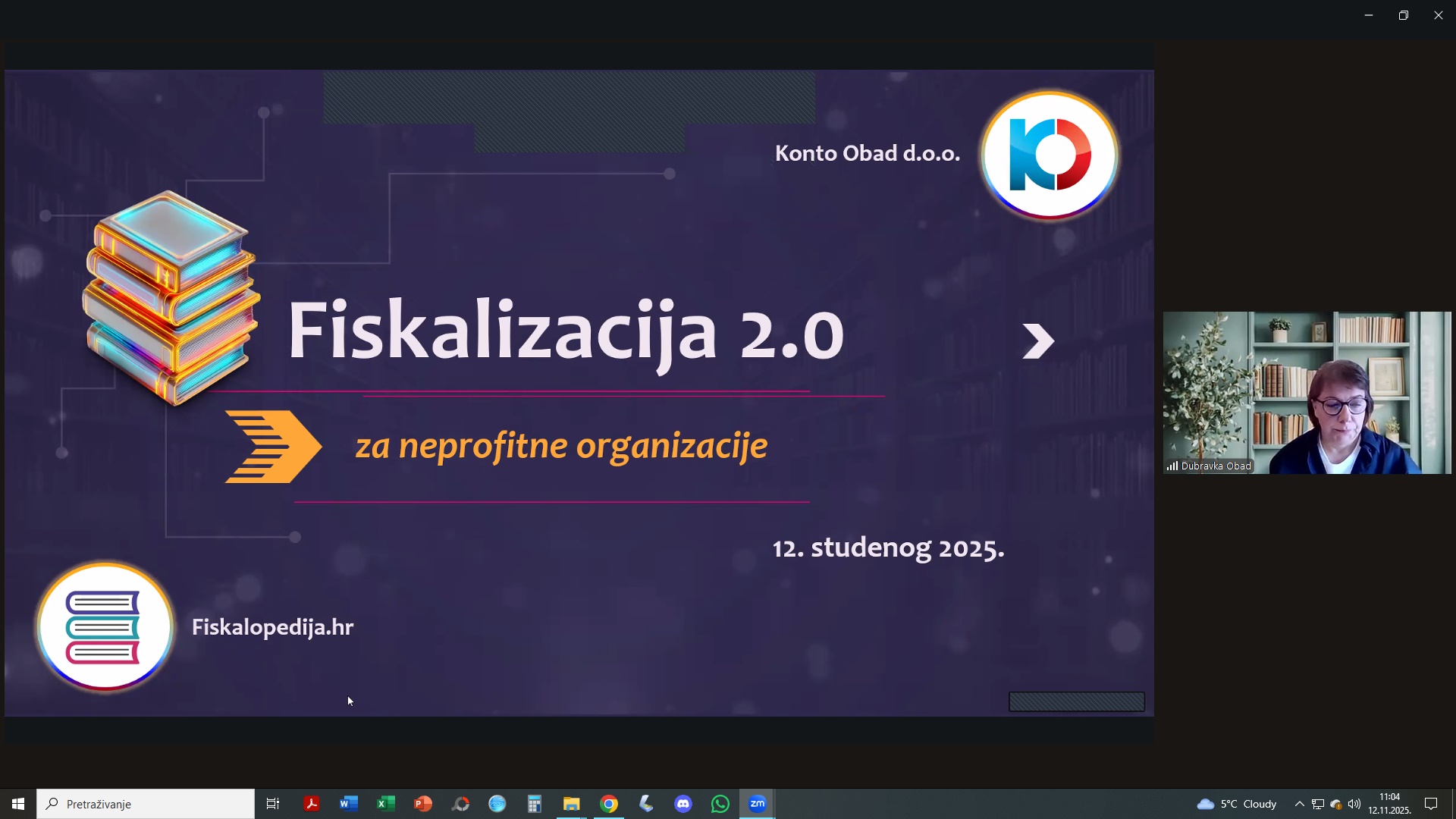
Task: Select Dubravka Obad video thumbnail
Action: pyautogui.click(x=1307, y=393)
